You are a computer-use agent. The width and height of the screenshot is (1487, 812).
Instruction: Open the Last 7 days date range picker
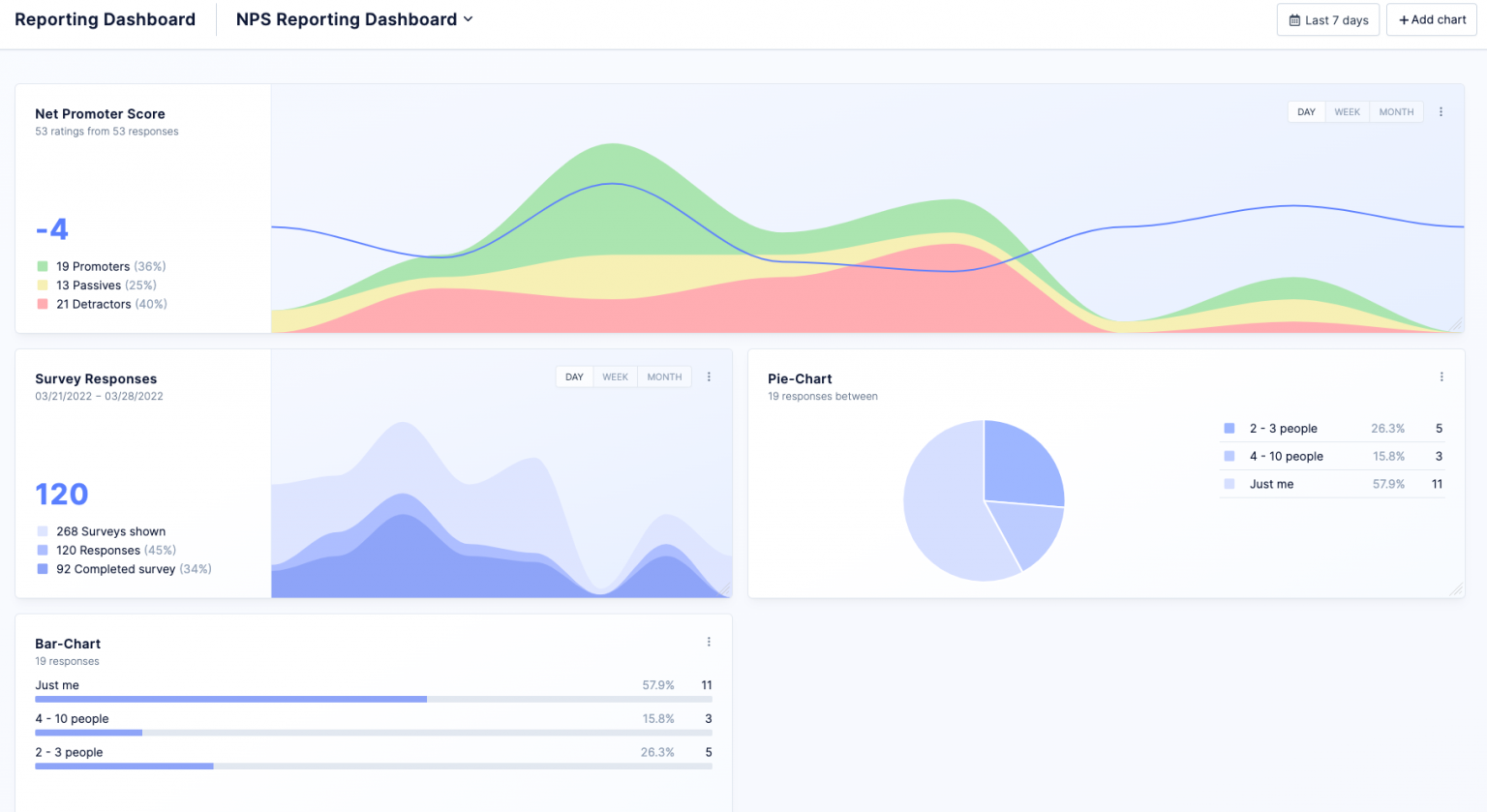(x=1328, y=20)
